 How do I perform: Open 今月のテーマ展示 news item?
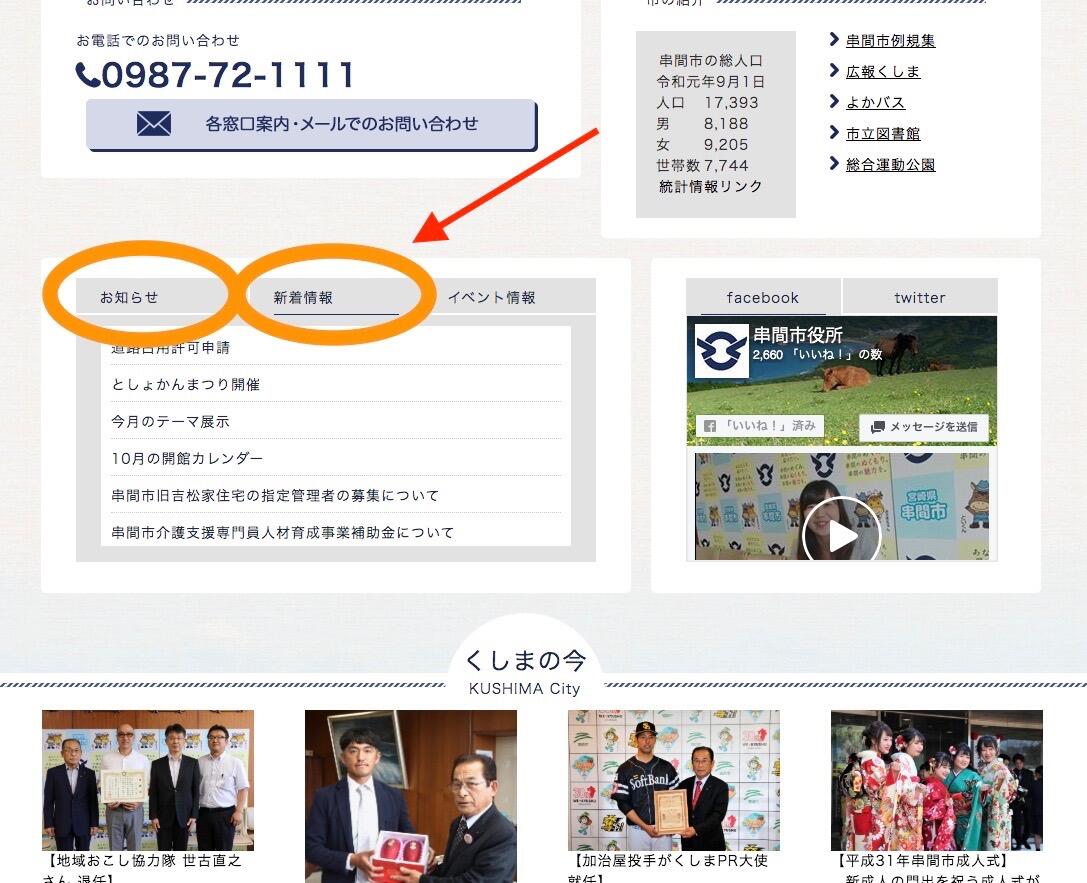(x=171, y=421)
